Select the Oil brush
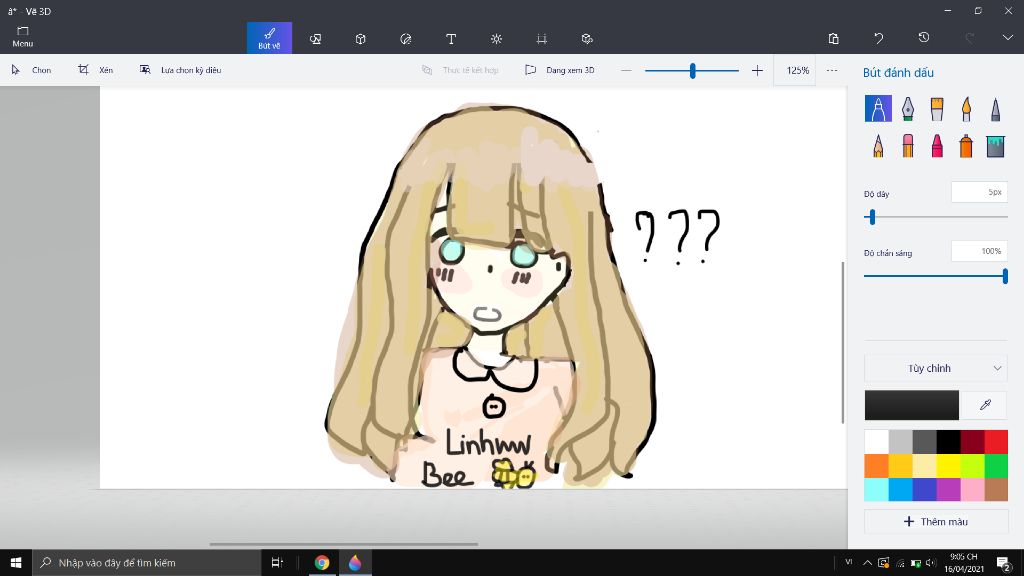The height and width of the screenshot is (576, 1024). pos(936,108)
